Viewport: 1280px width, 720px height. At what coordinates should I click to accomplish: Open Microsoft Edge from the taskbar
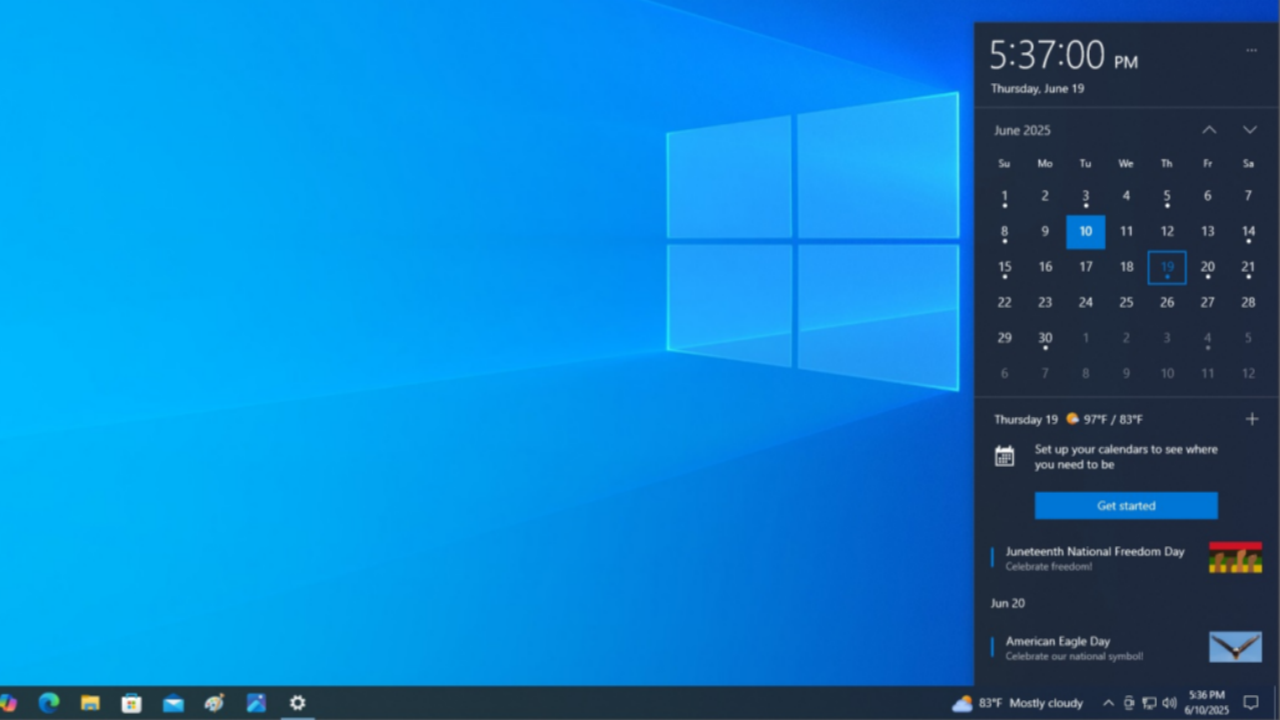pos(48,703)
